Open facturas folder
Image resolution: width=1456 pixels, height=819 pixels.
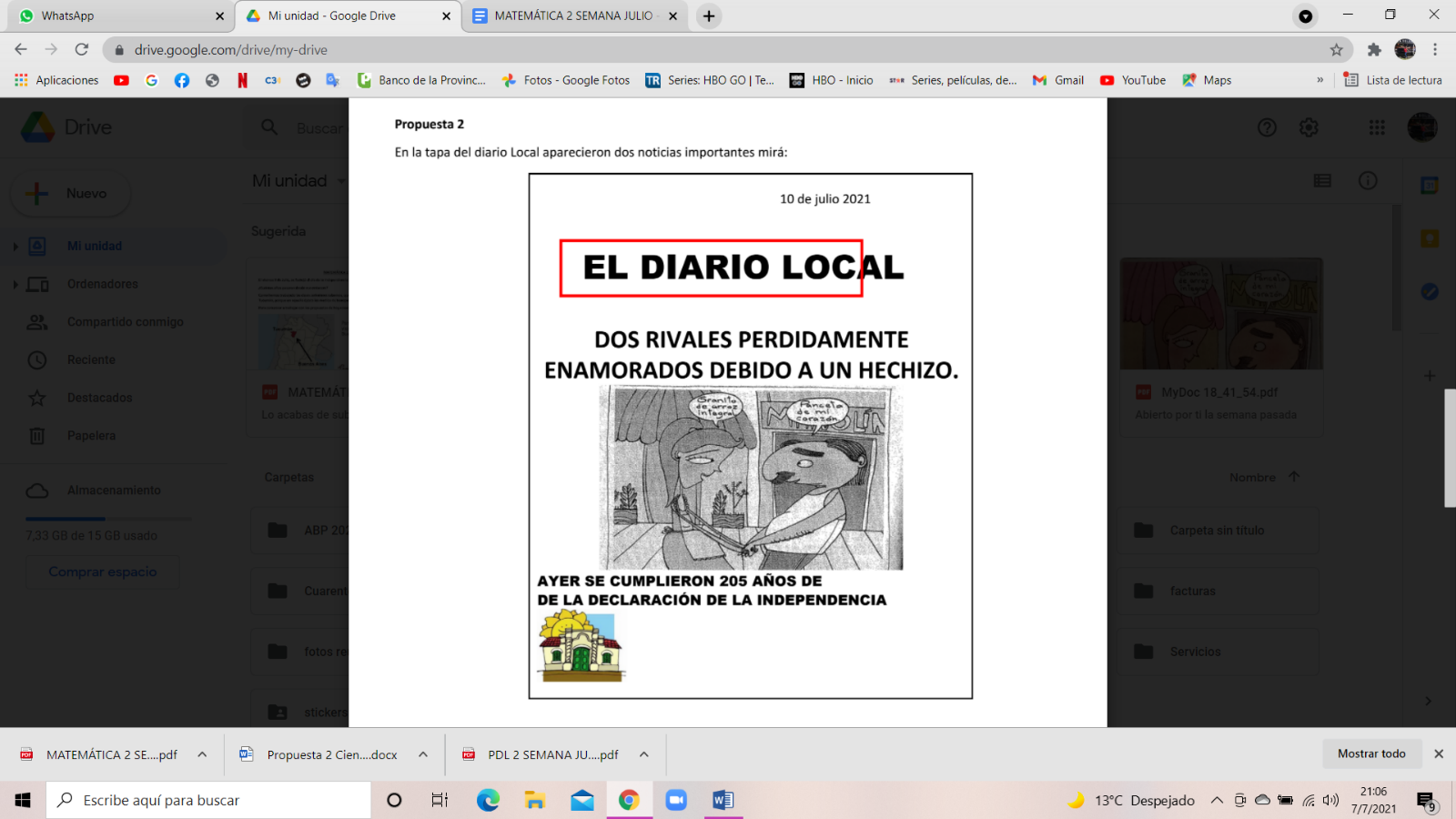tap(1218, 591)
